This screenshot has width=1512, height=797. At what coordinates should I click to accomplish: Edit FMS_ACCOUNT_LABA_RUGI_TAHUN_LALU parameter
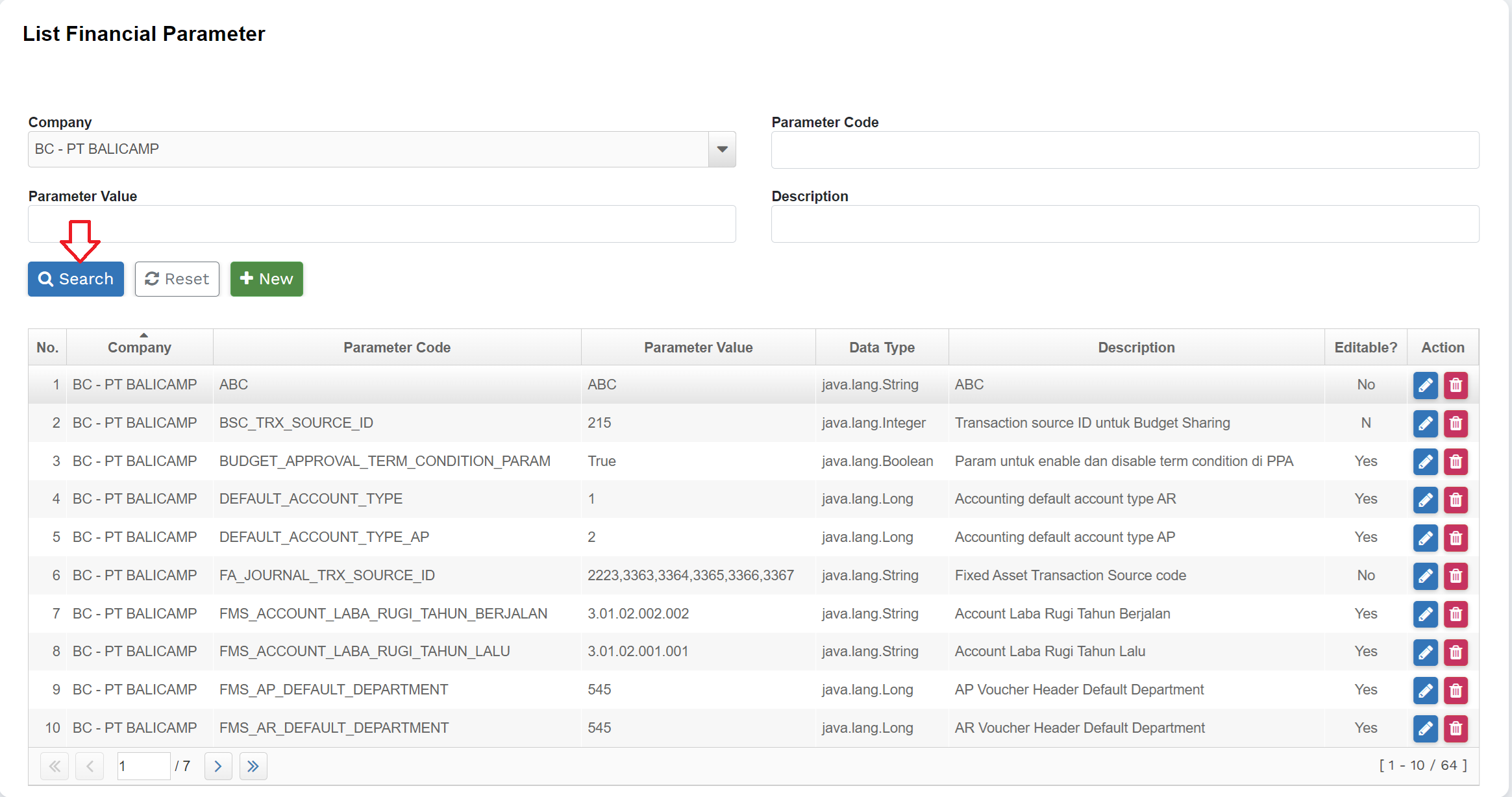[1425, 652]
